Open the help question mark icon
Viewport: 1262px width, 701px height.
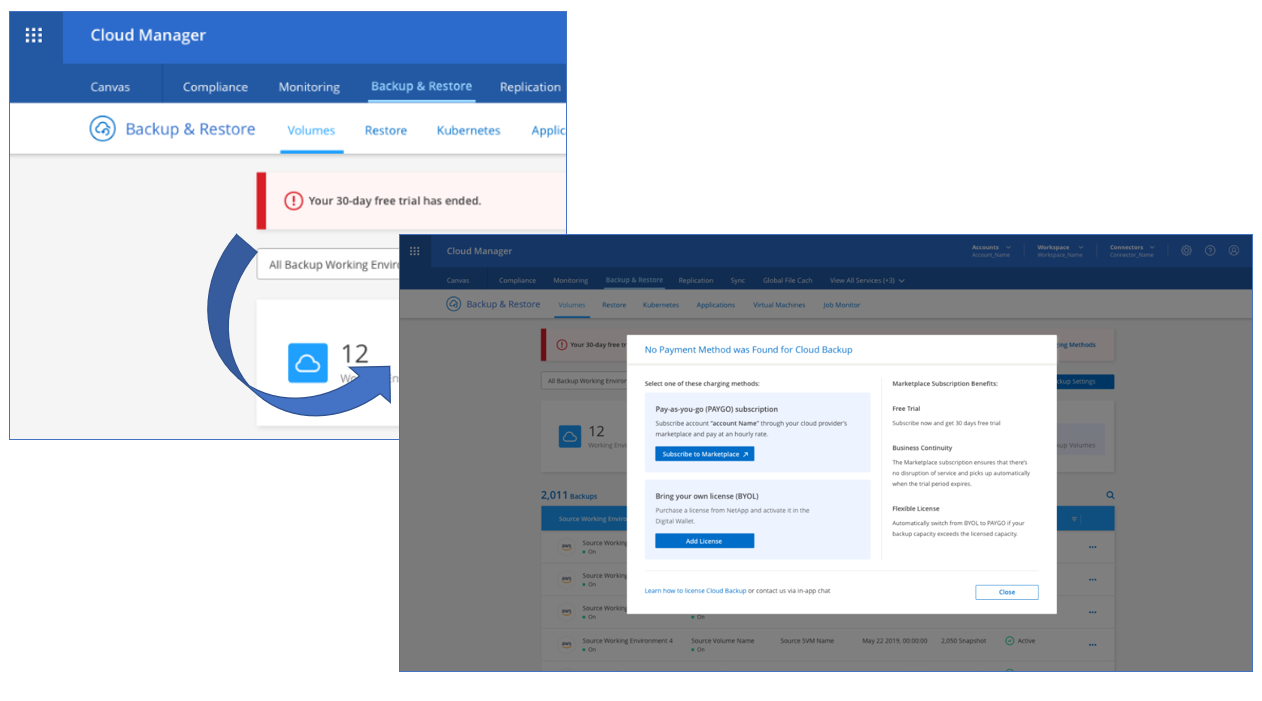[1210, 251]
